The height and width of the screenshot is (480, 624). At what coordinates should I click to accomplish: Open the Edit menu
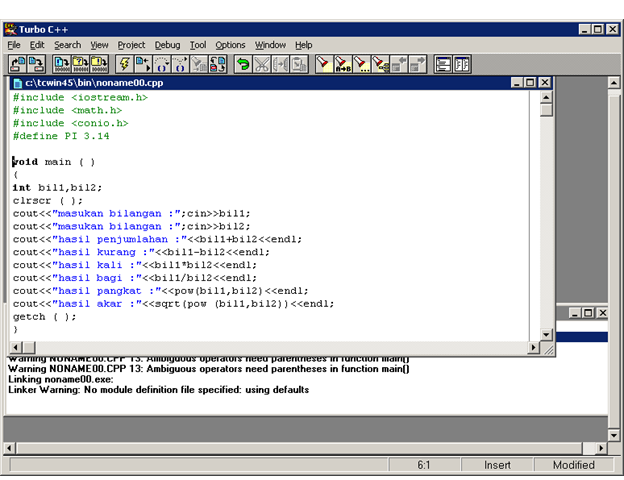click(37, 45)
